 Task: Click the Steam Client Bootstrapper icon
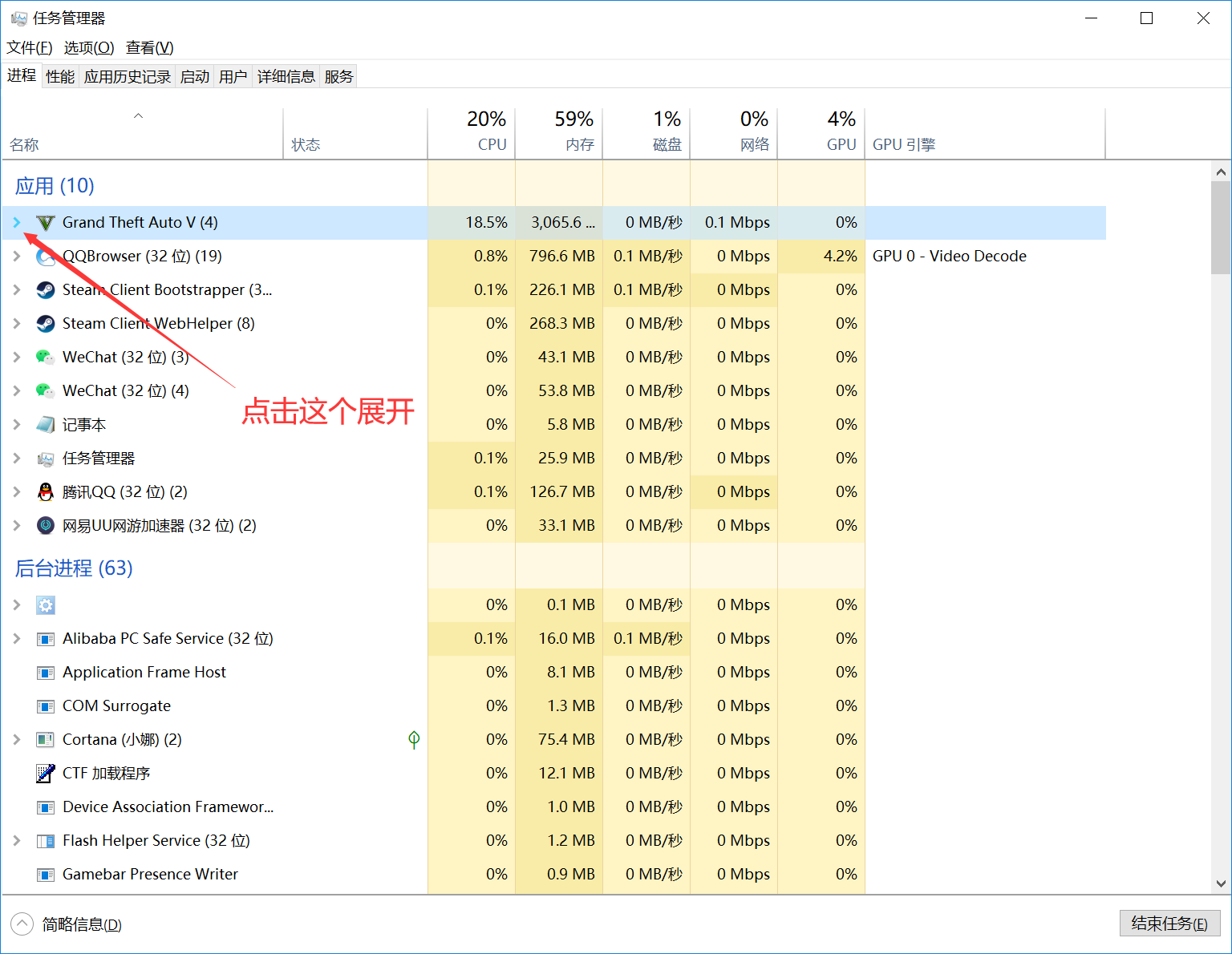[x=46, y=290]
